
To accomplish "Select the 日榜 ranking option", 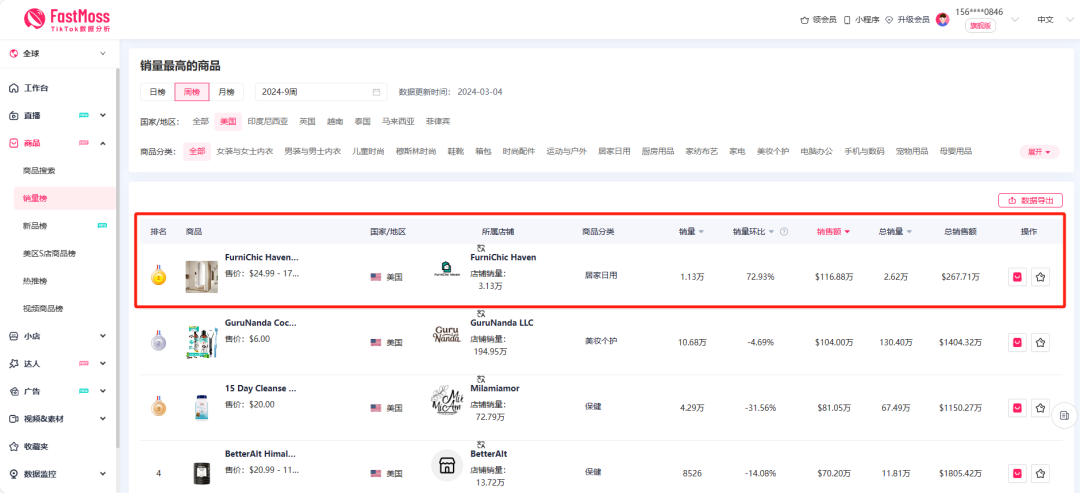I will [158, 92].
